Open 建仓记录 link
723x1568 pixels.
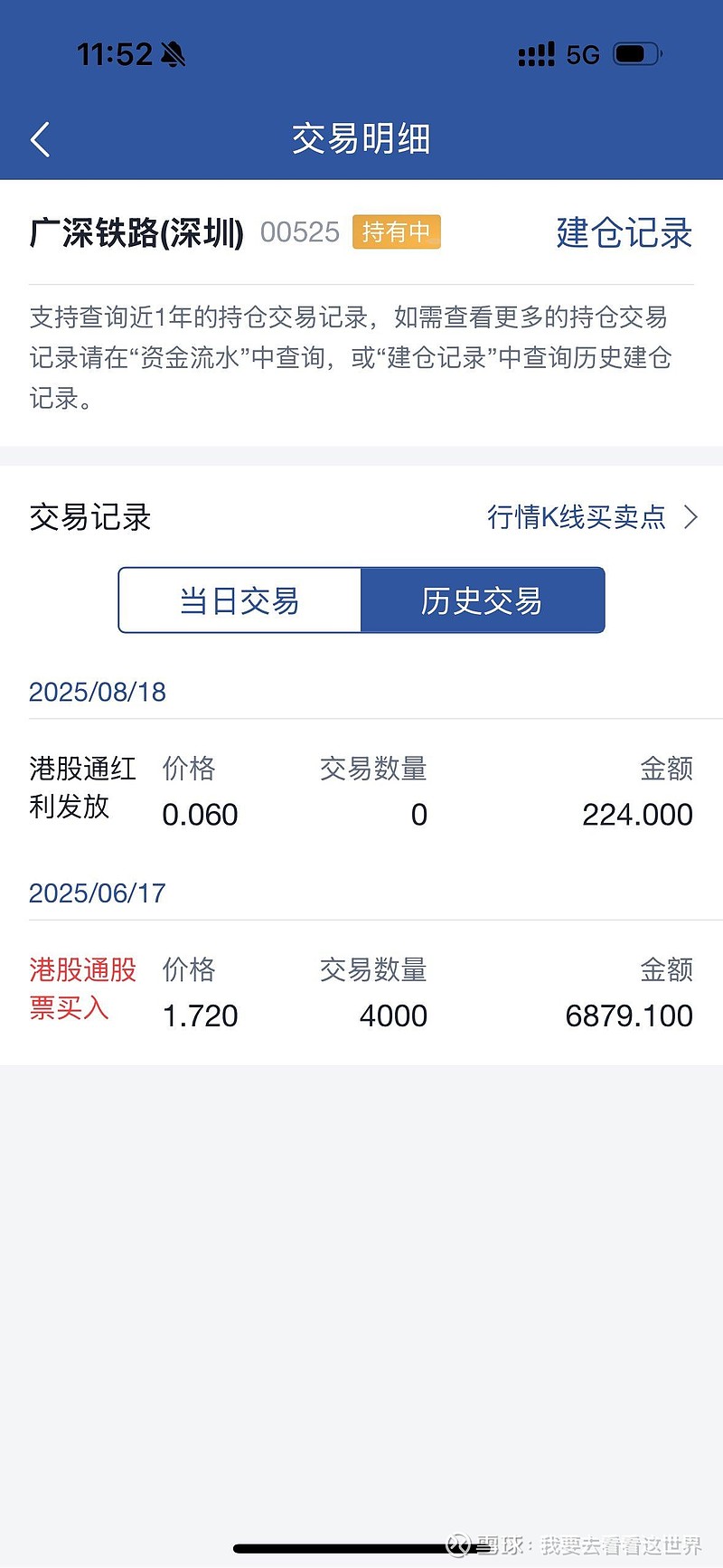tap(624, 232)
